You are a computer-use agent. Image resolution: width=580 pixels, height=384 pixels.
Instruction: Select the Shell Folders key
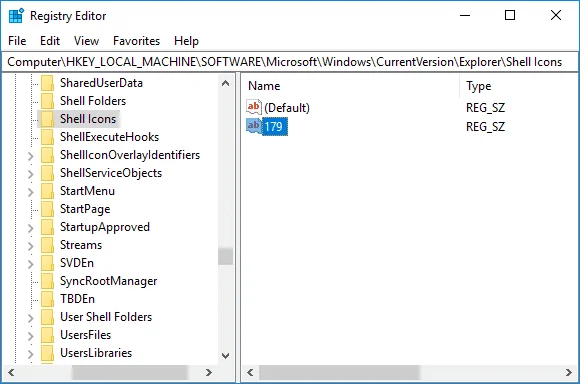(93, 101)
